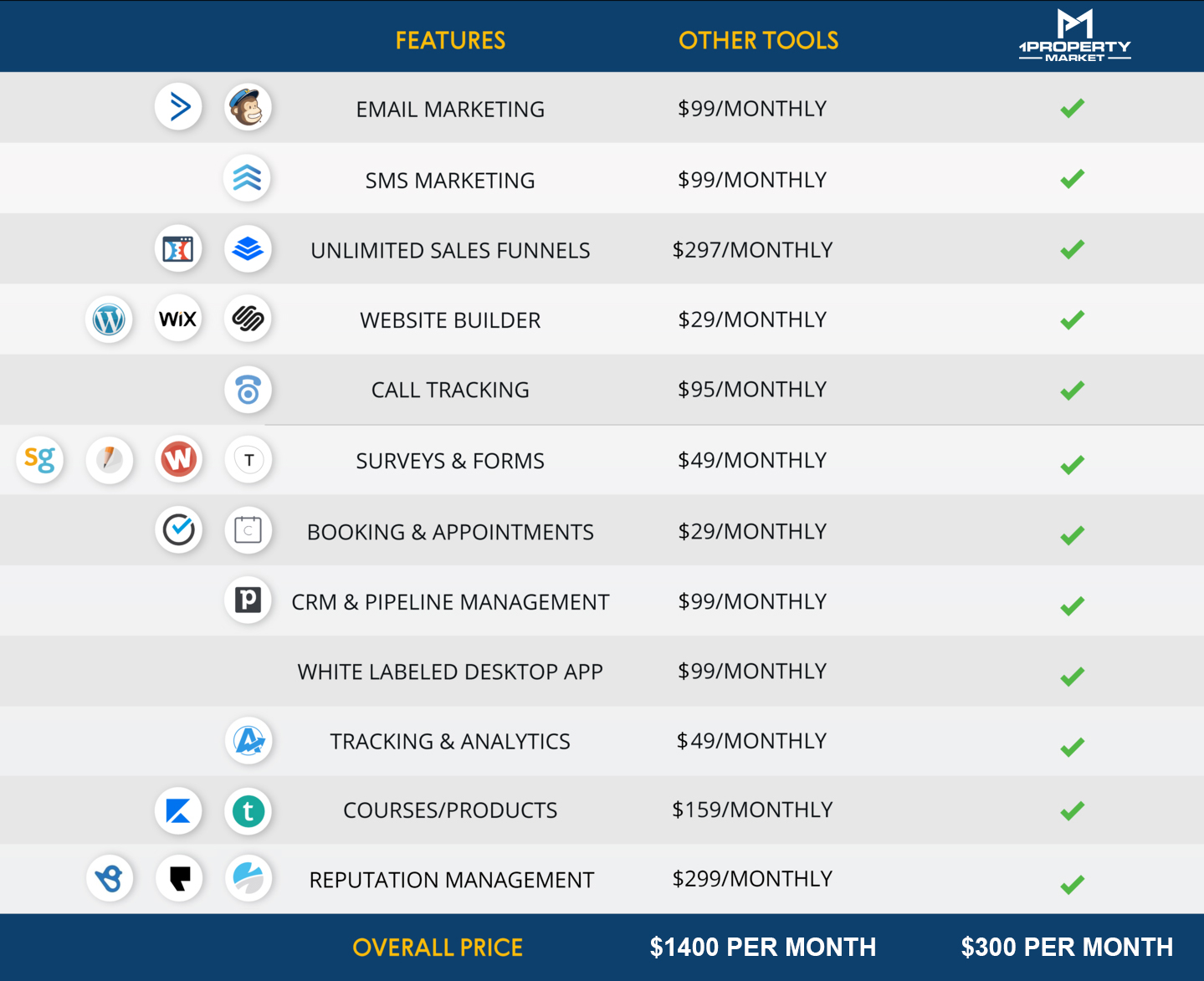1204x981 pixels.
Task: Click the COURSES/PRODUCTS label
Action: coord(450,810)
